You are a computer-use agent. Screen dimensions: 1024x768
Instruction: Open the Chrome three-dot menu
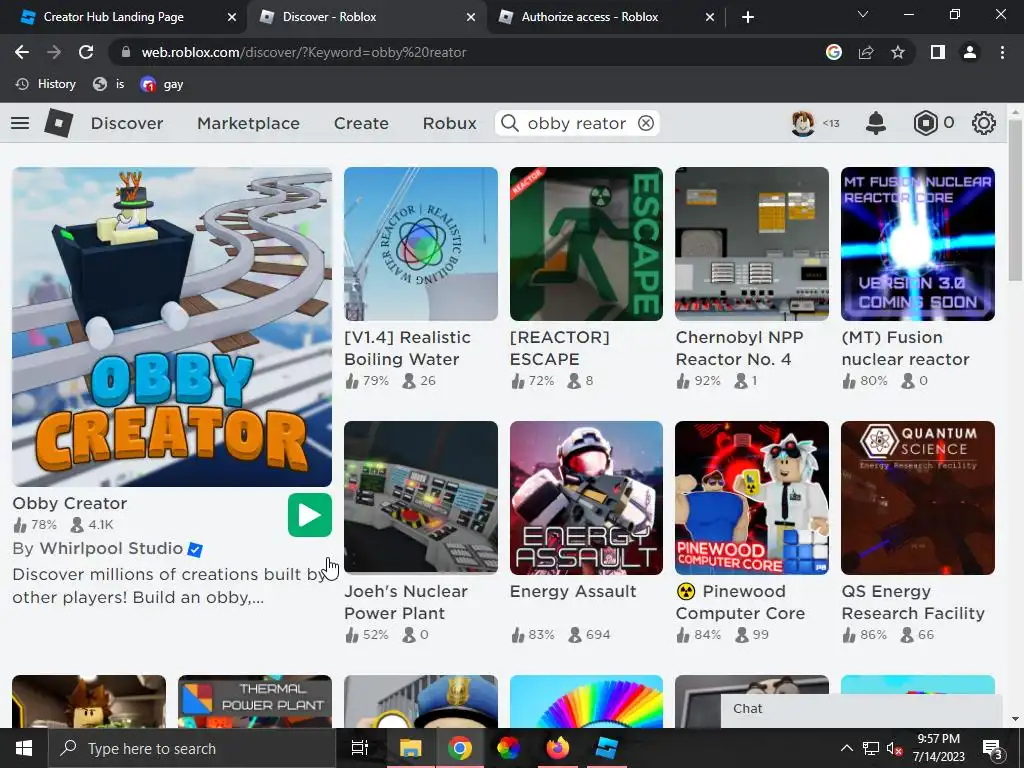pos(1002,52)
